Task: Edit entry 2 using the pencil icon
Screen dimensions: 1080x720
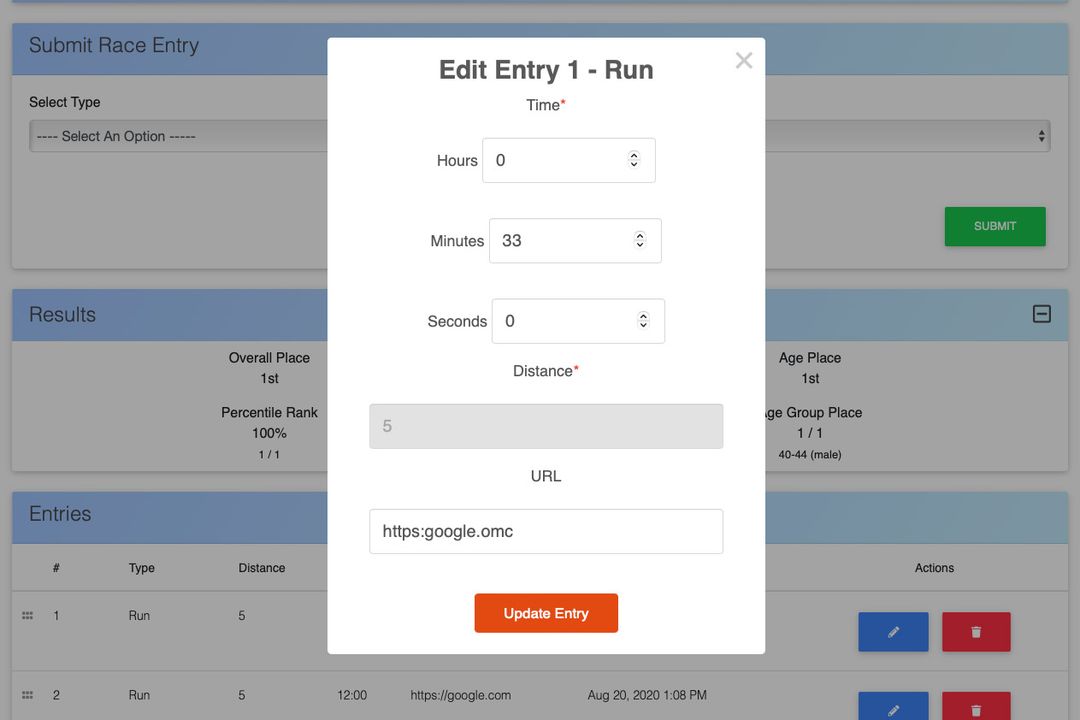Action: tap(892, 710)
